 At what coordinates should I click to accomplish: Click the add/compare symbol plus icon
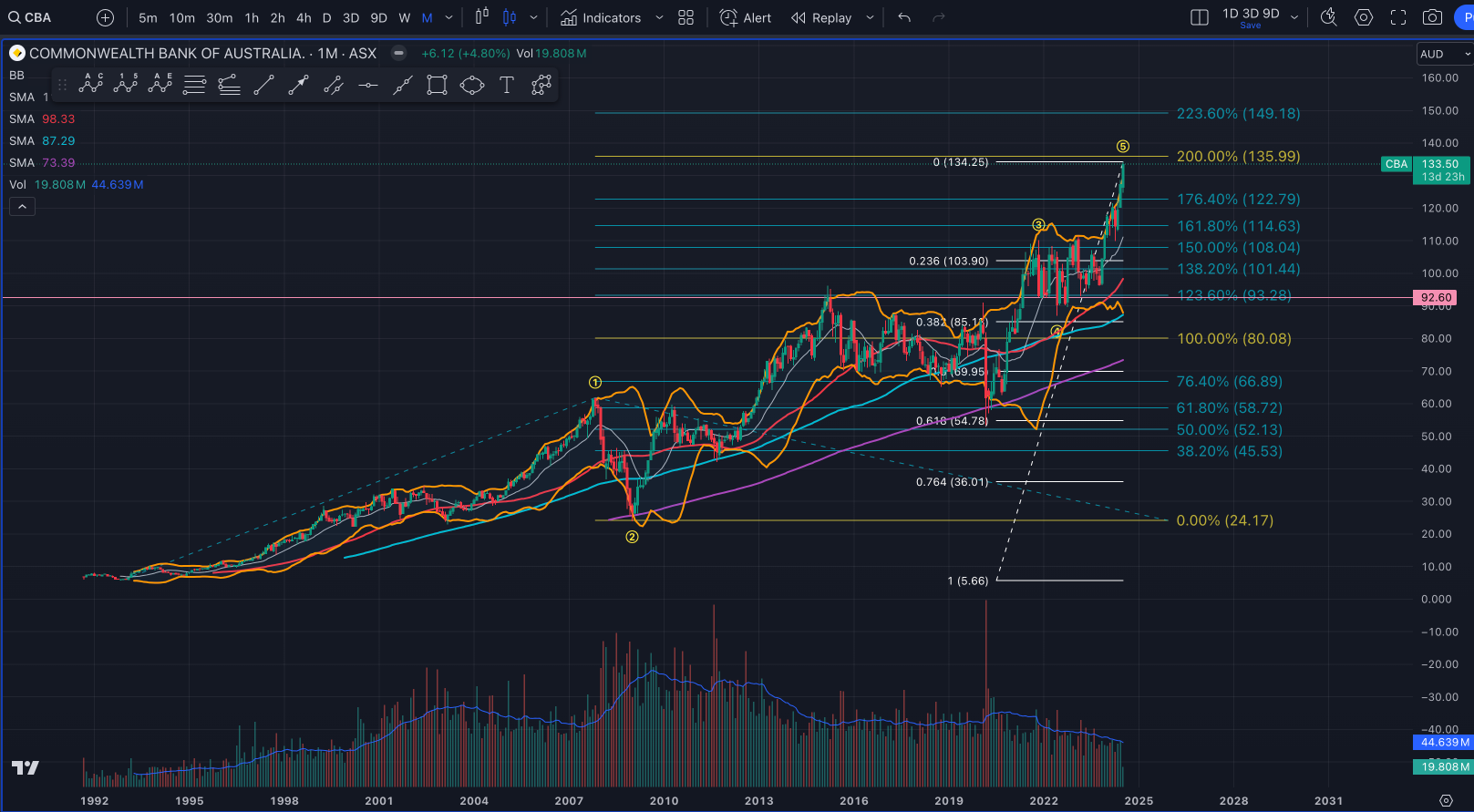[106, 17]
